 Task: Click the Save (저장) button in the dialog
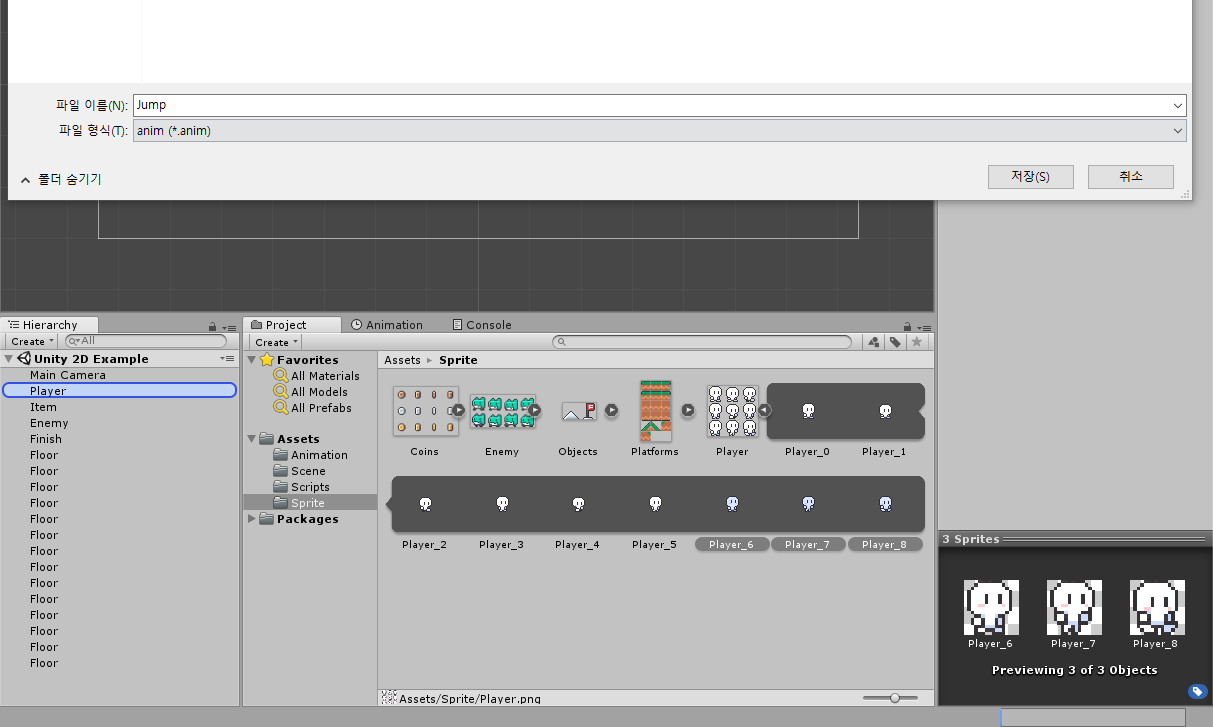click(1030, 177)
